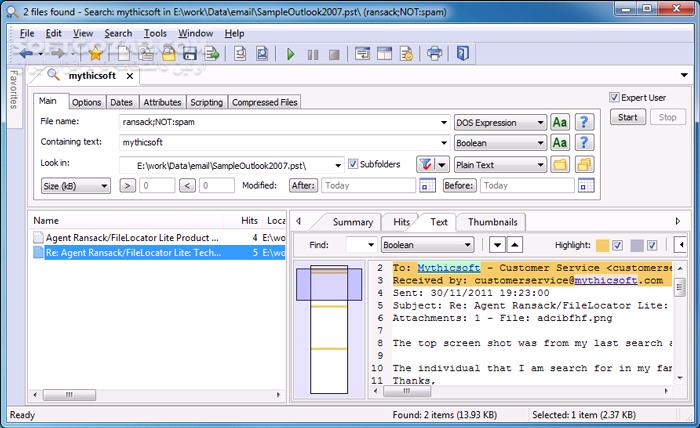
Task: Open the Boolean dropdown beside Containing text
Action: 500,143
